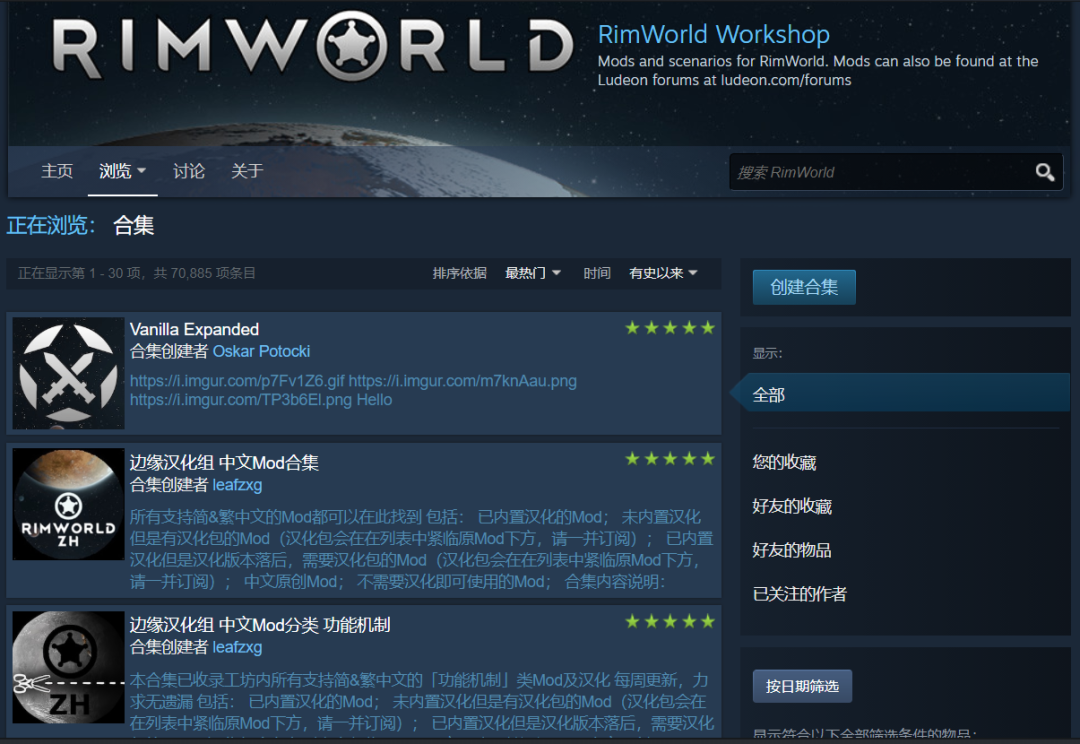Image resolution: width=1080 pixels, height=744 pixels.
Task: Click Vanilla Expanded five-star rating
Action: [x=669, y=328]
